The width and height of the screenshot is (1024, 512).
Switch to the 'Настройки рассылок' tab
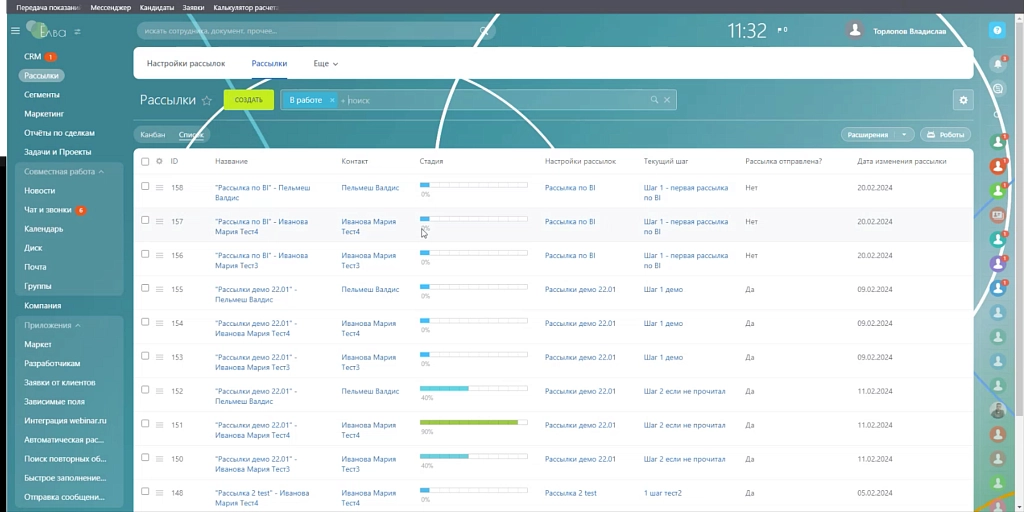[185, 64]
